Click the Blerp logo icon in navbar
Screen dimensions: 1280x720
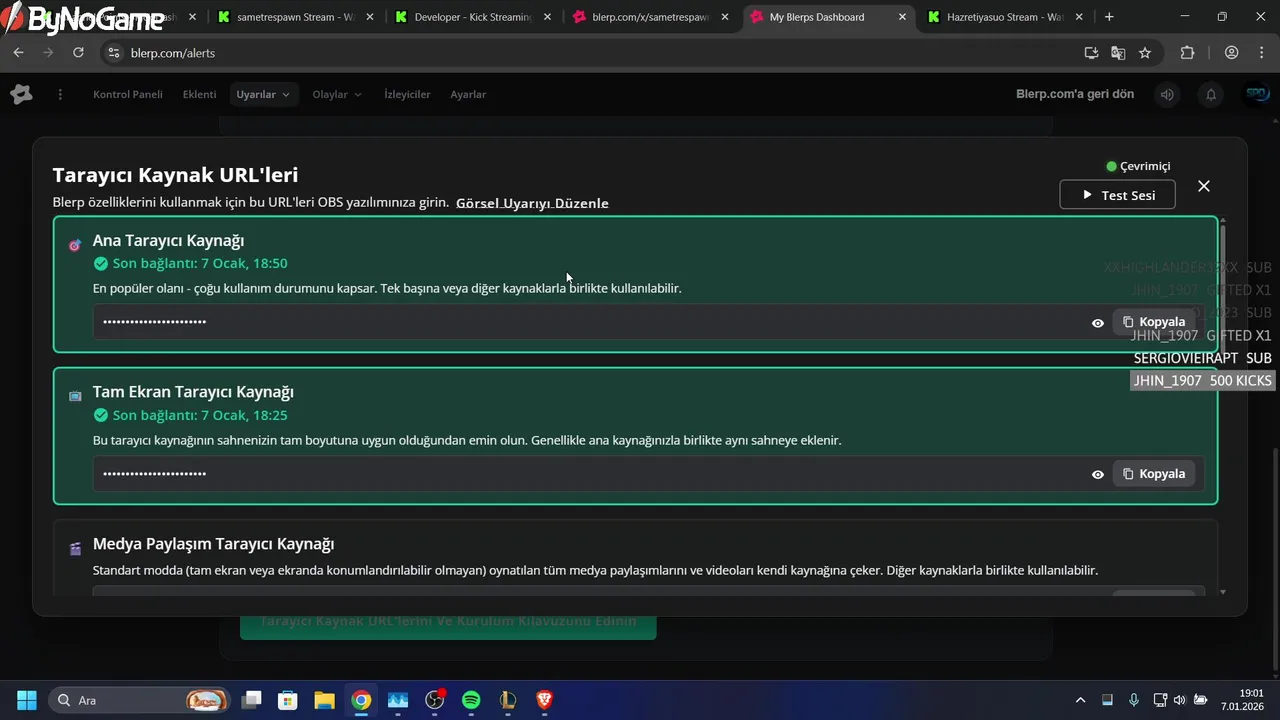point(21,94)
